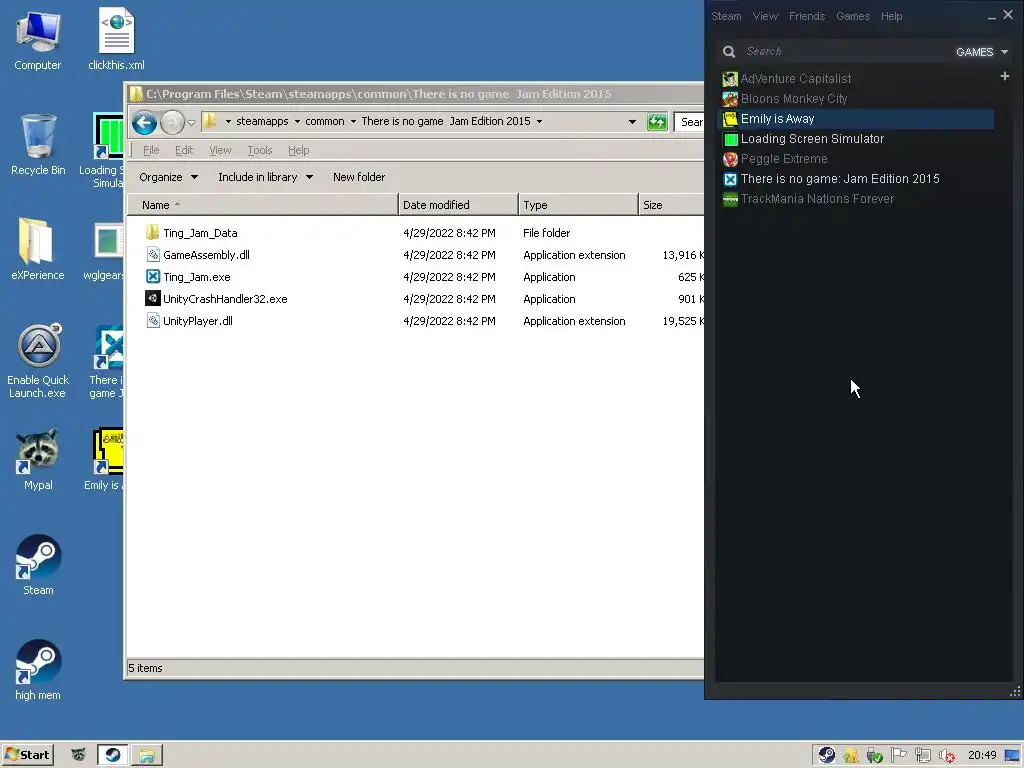Open the Computer desktop icon

point(38,40)
